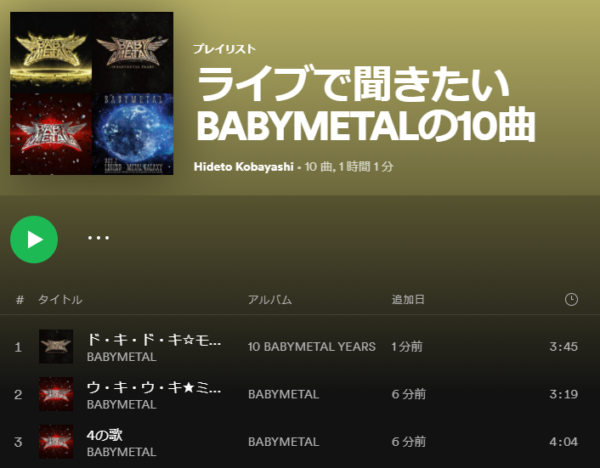Screen dimensions: 600x468
Task: Select the 4の歌 track title
Action: tap(105, 435)
